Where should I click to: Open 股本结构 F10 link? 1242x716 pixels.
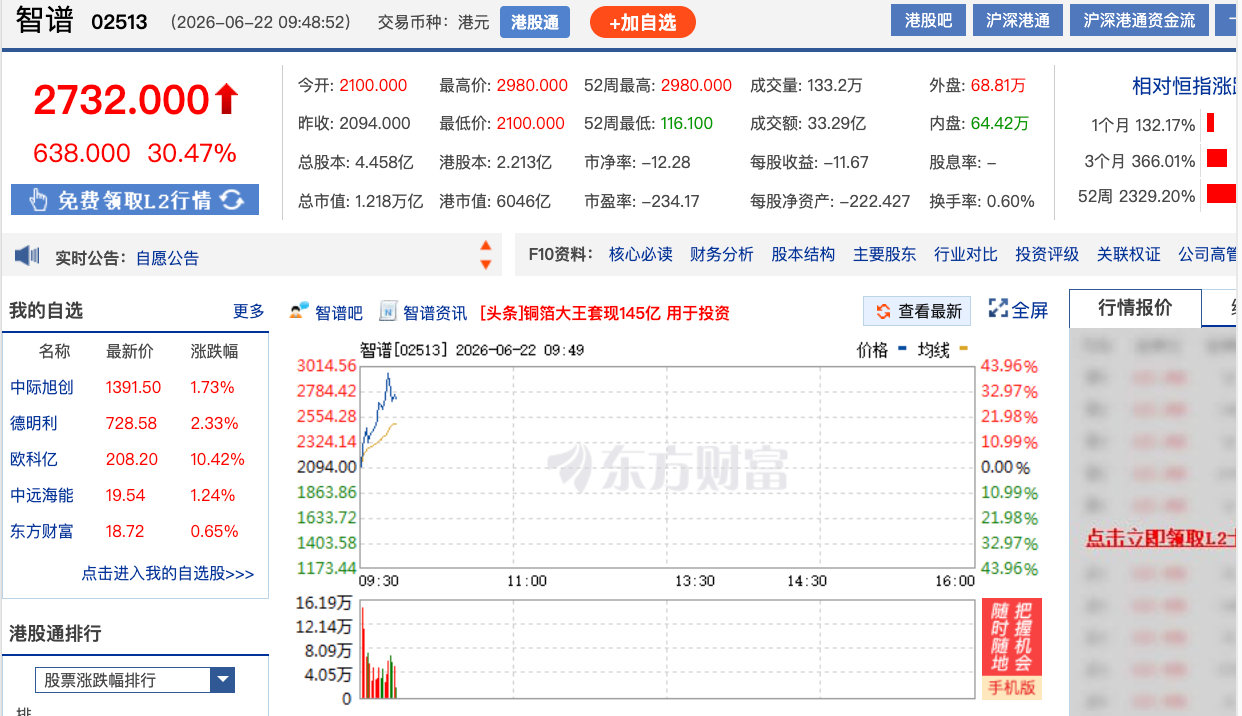[x=802, y=254]
